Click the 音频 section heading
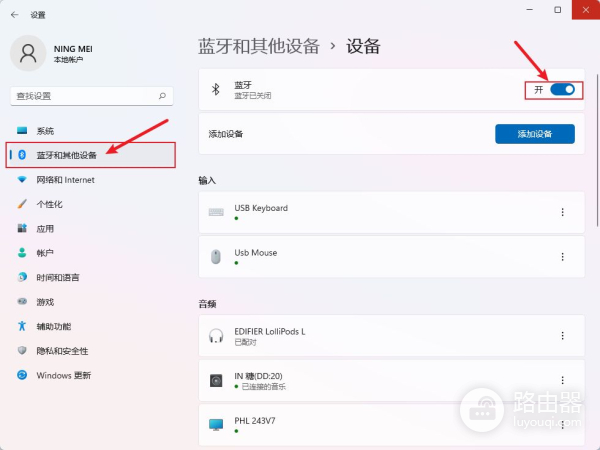 [x=207, y=304]
